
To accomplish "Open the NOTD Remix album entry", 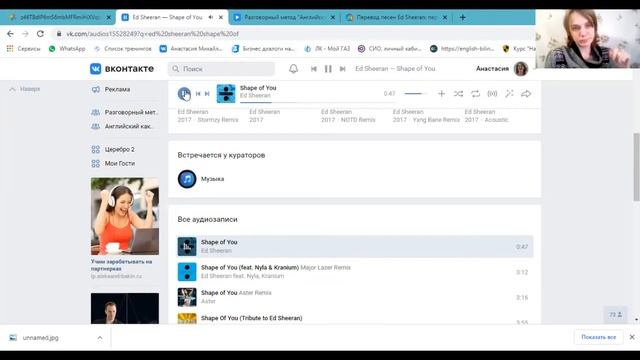I will 348,116.
